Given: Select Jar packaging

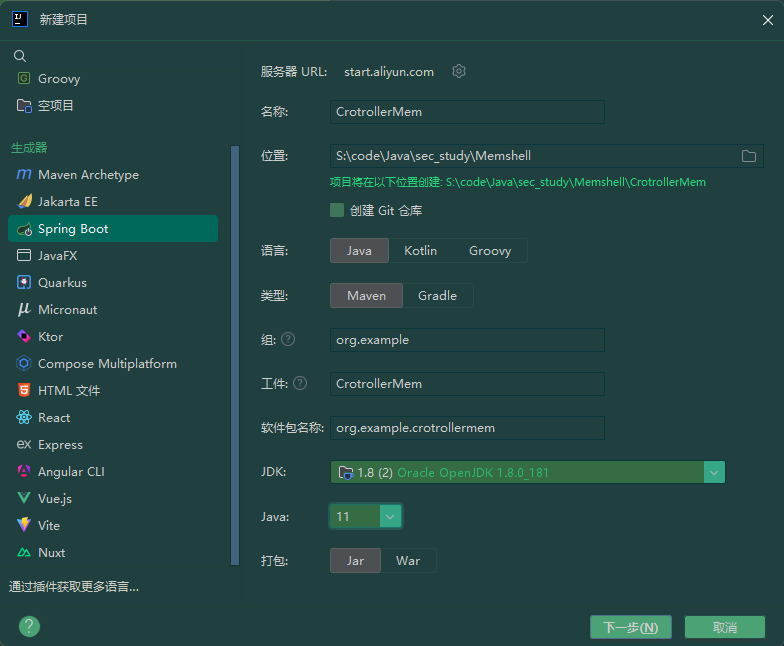Looking at the screenshot, I should click(x=356, y=561).
